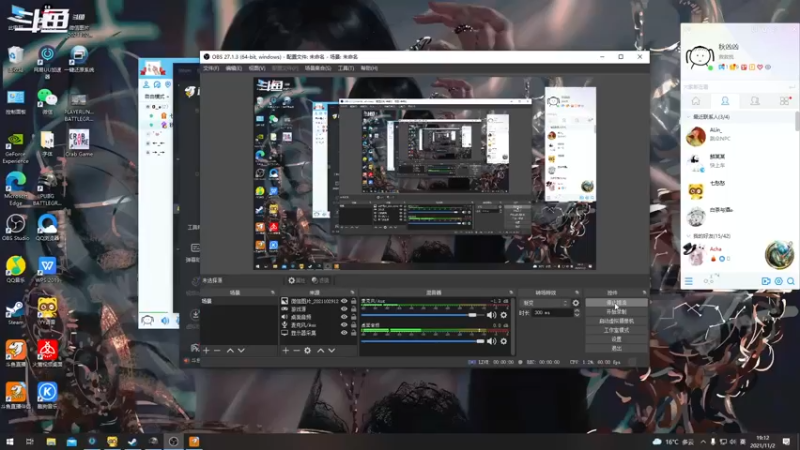Viewport: 800px width, 450px height.
Task: Toggle visibility of the 桌面音频 desktop audio source
Action: pyautogui.click(x=344, y=317)
